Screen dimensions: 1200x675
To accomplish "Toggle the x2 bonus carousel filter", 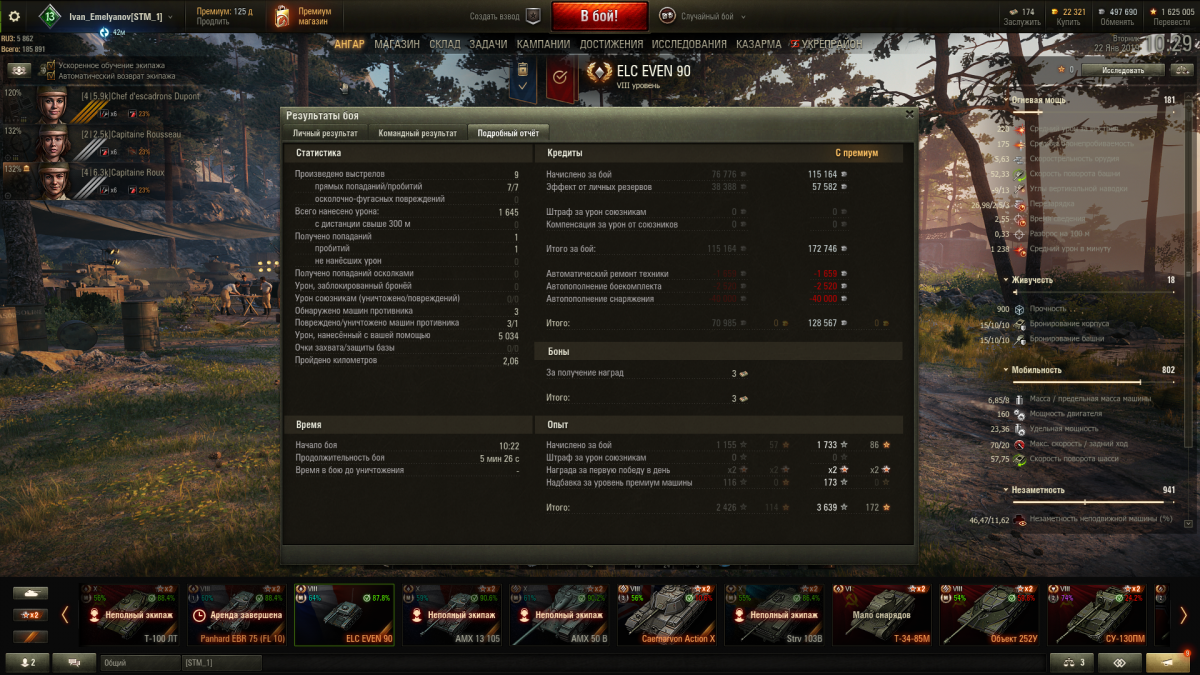I will tap(30, 614).
